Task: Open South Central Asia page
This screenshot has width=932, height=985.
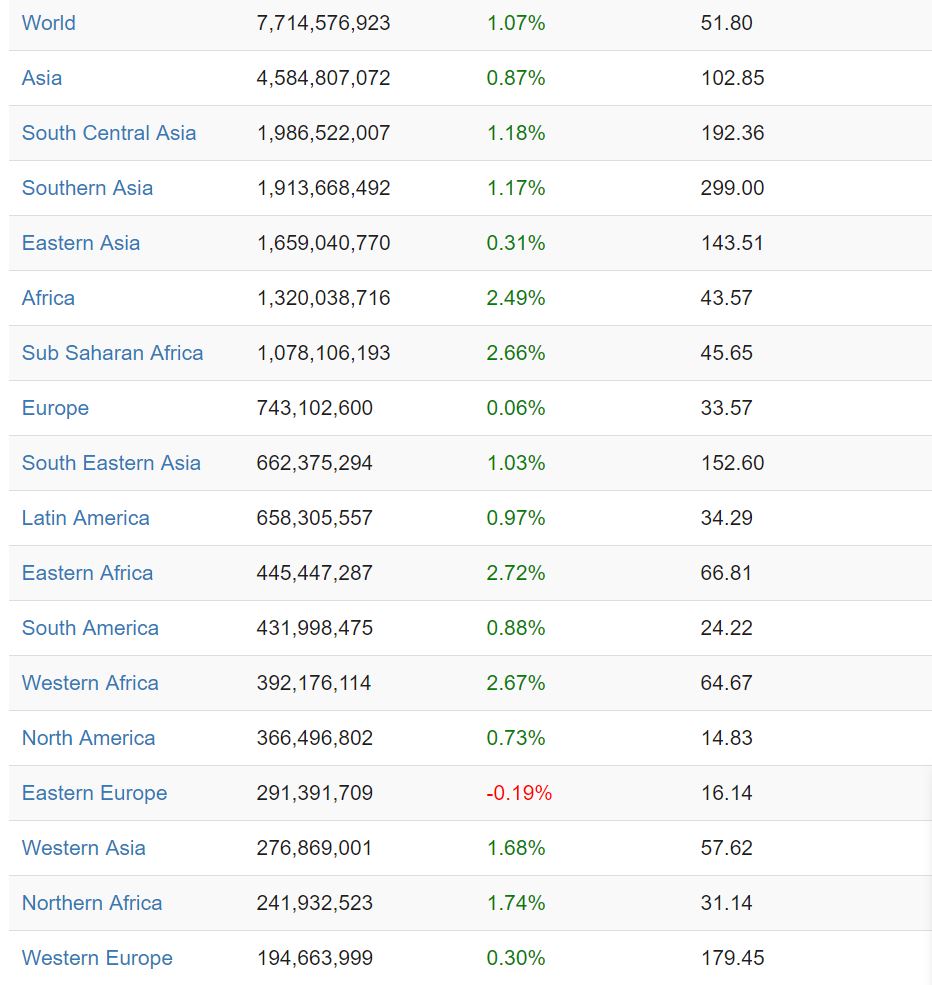Action: coord(109,133)
